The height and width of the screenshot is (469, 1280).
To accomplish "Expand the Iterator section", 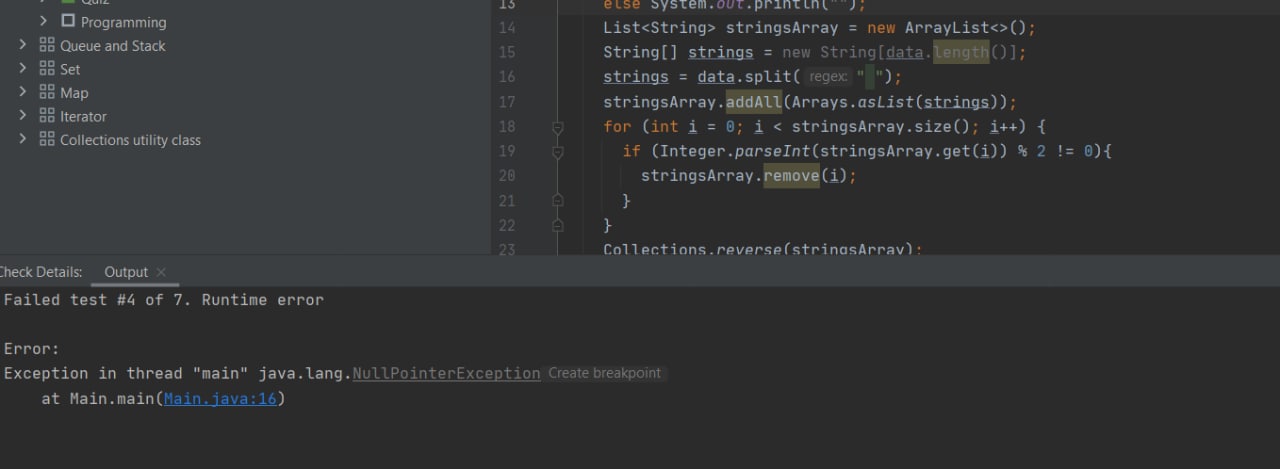I will [x=23, y=116].
